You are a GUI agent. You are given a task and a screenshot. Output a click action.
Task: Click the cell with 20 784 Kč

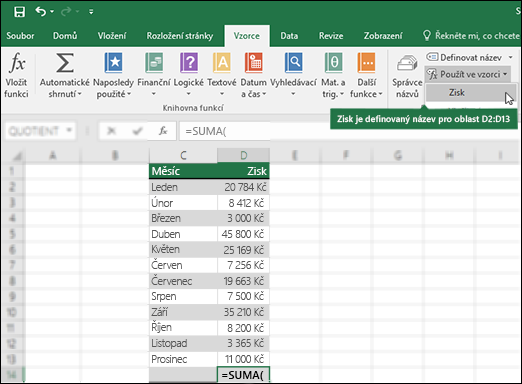tap(243, 187)
